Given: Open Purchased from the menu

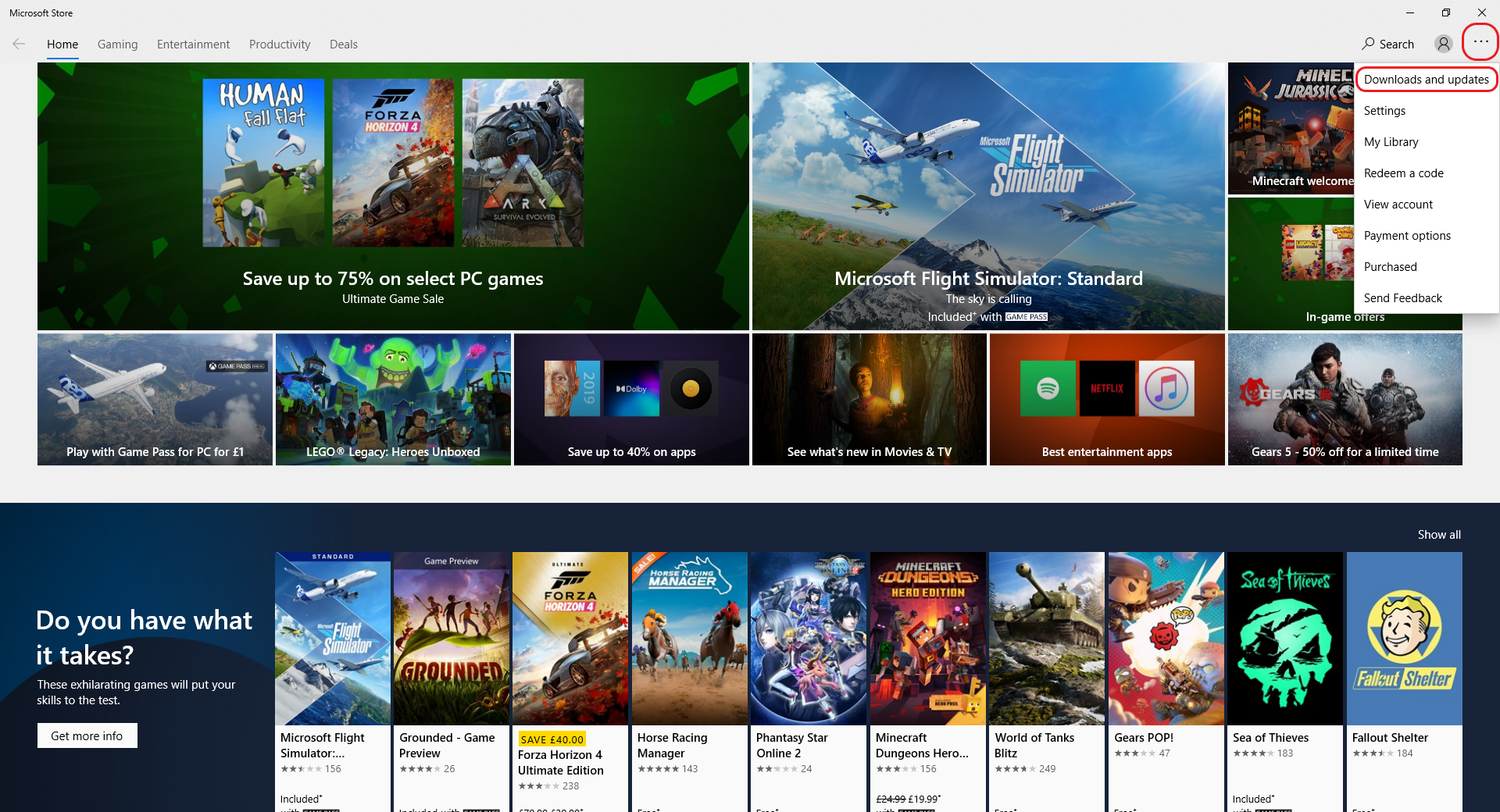Looking at the screenshot, I should [x=1427, y=267].
